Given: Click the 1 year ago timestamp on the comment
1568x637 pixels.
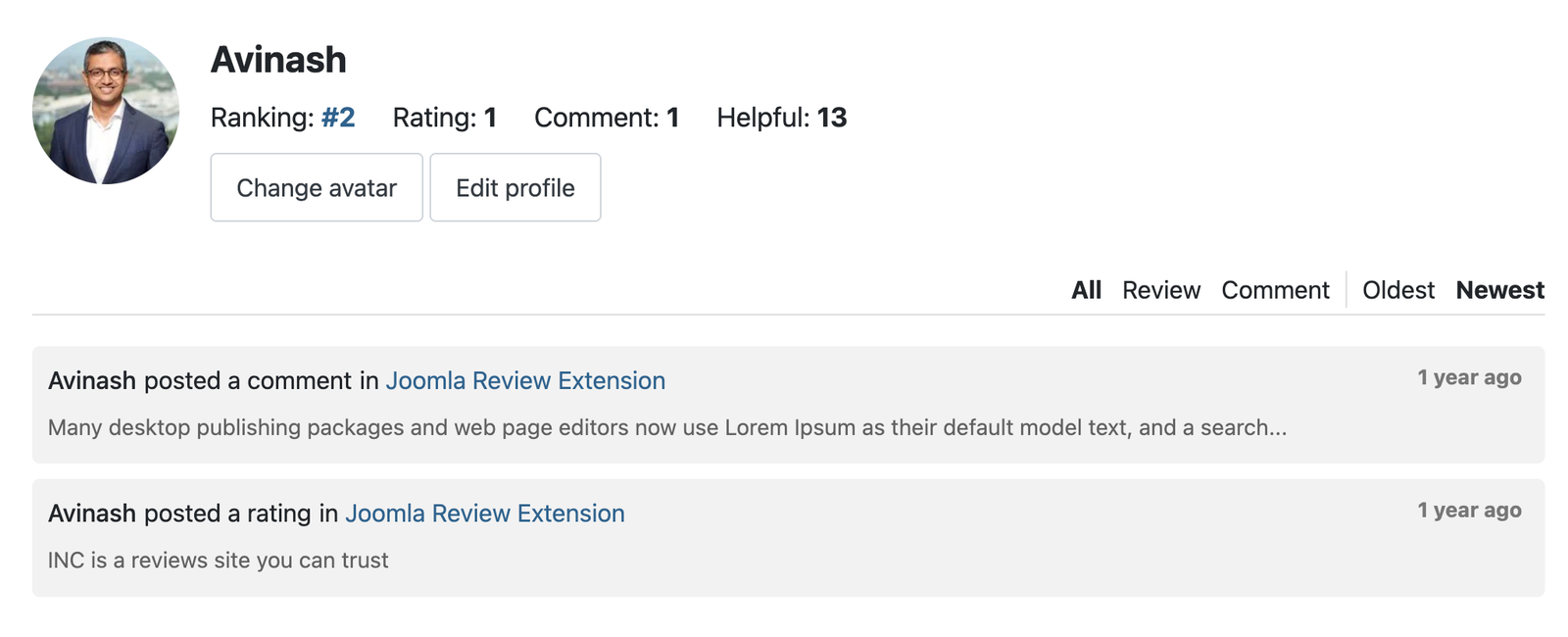Looking at the screenshot, I should pos(1469,376).
